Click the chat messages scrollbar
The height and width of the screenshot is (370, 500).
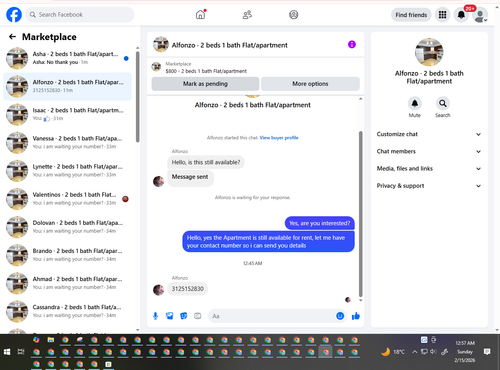pyautogui.click(x=360, y=213)
